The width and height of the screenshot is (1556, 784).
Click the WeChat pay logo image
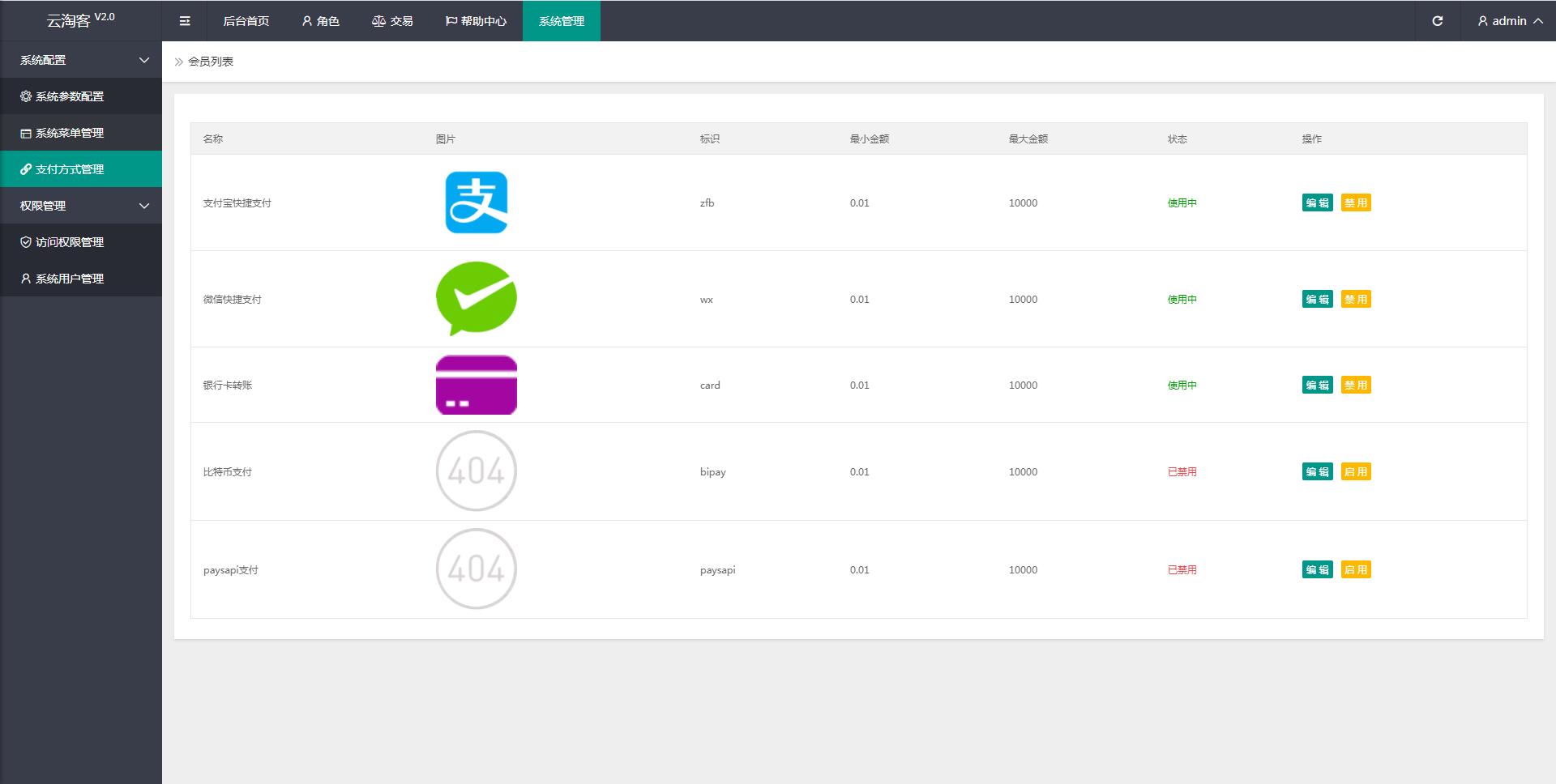tap(477, 298)
